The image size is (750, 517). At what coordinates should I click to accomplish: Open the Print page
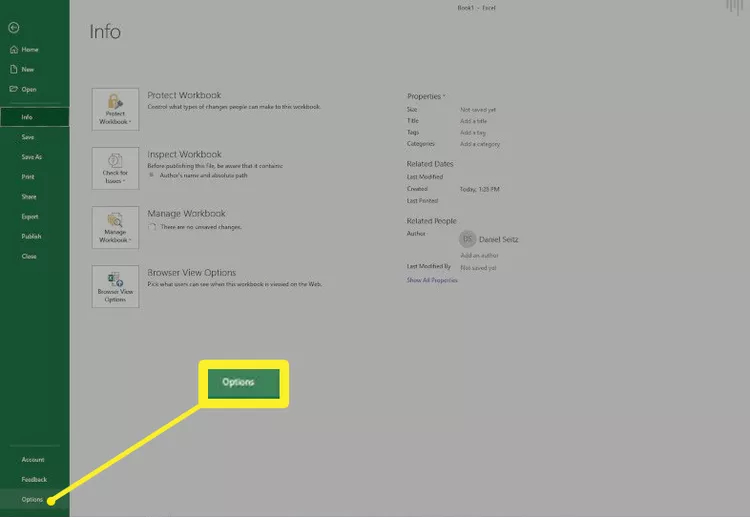click(x=28, y=177)
